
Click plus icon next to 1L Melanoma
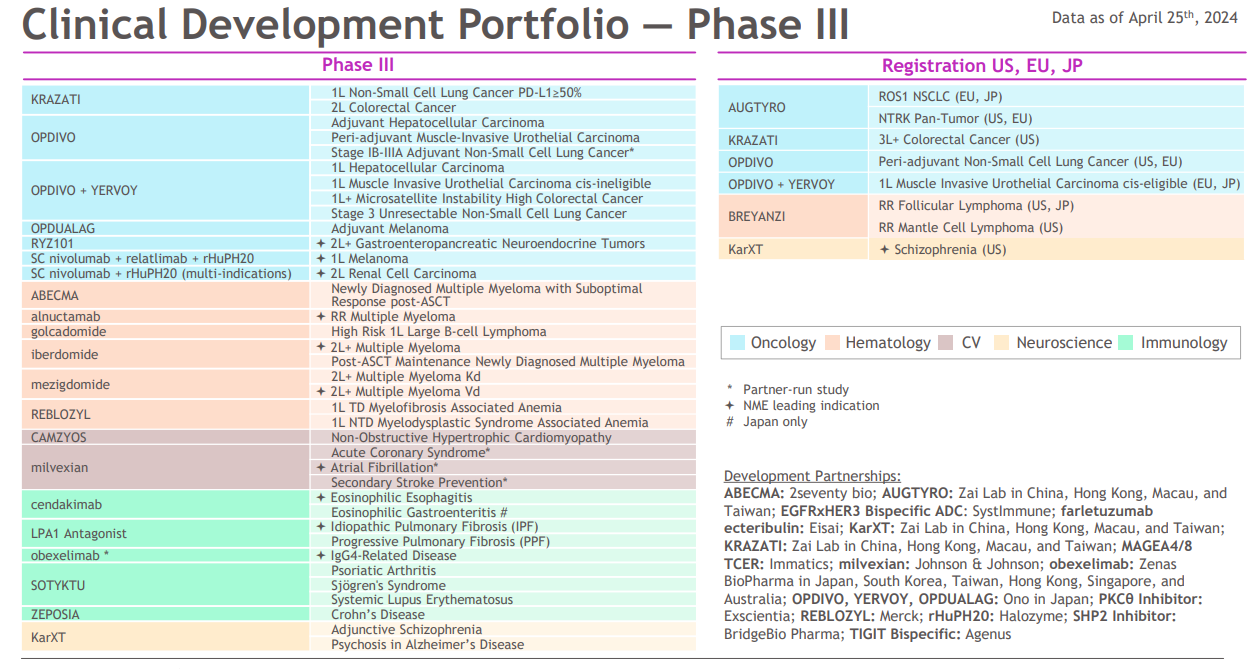[321, 259]
